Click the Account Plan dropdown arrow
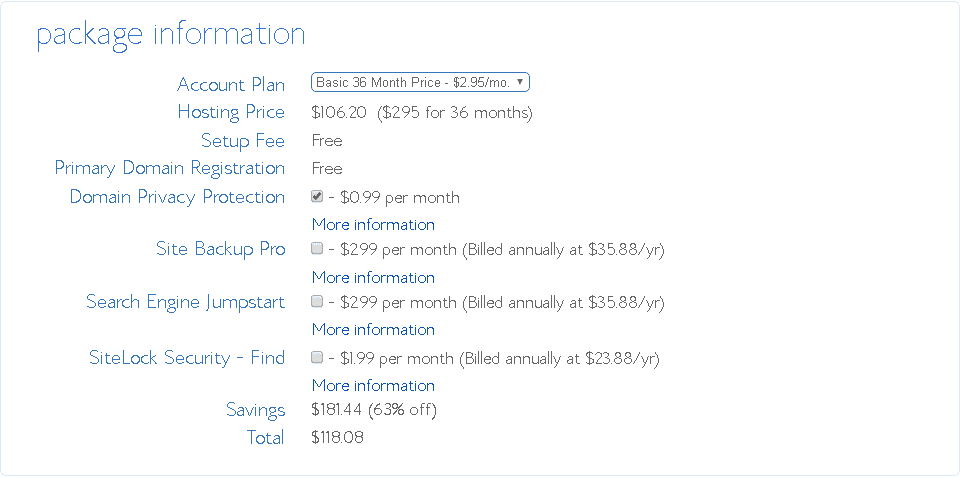 click(x=520, y=82)
